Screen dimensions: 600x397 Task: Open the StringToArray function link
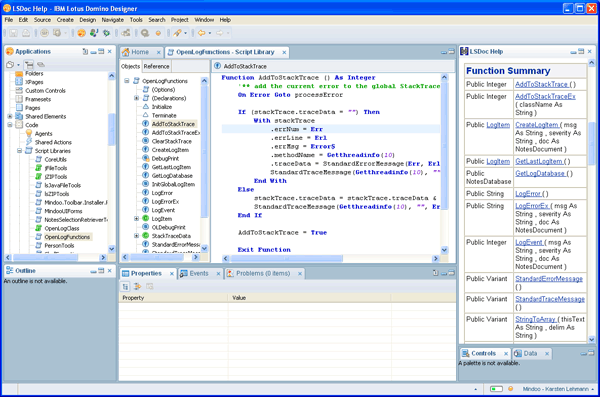pos(535,319)
